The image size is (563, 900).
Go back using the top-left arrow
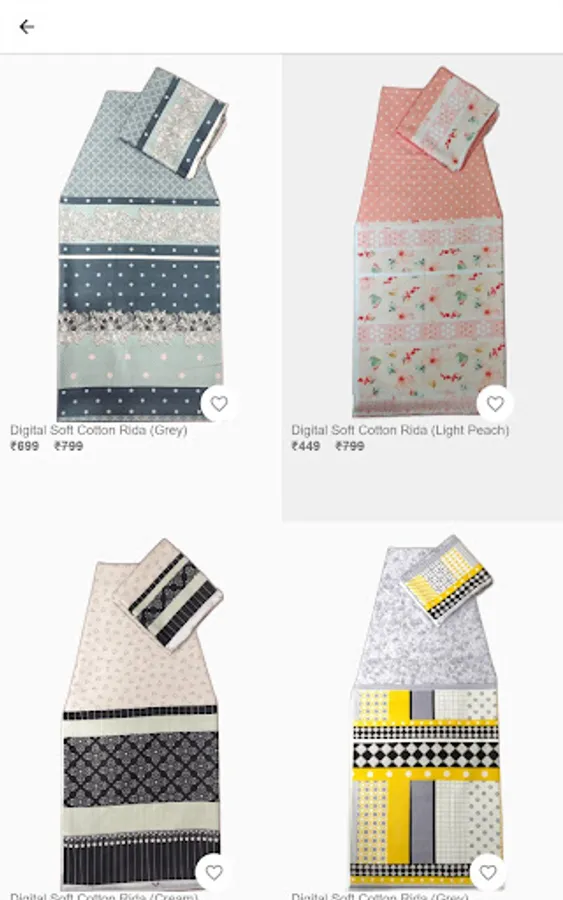26,27
